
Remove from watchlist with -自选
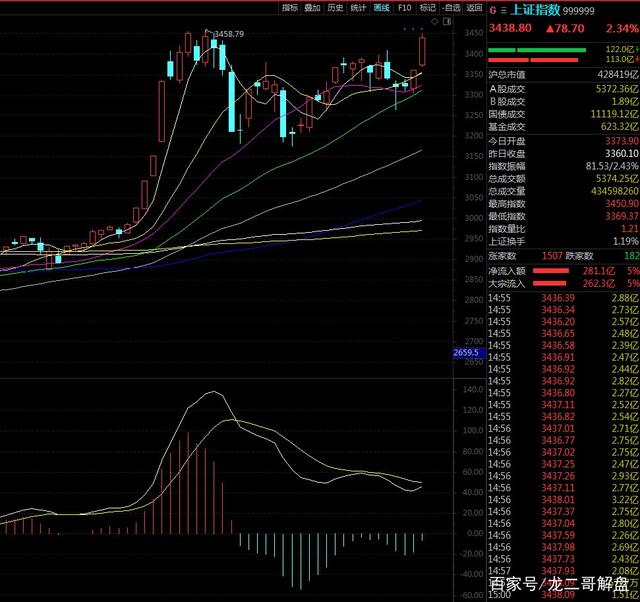(x=450, y=7)
